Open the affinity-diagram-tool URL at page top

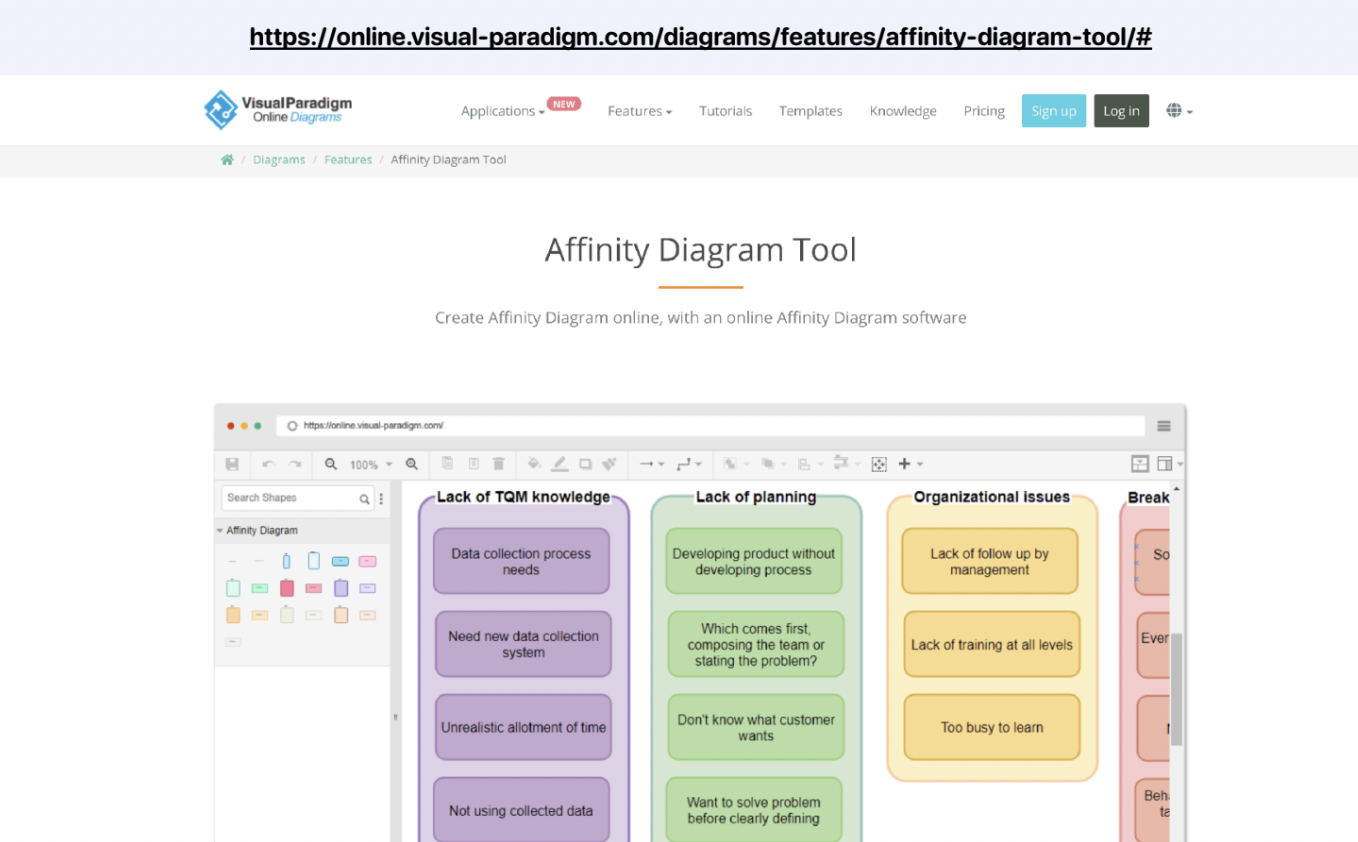click(700, 37)
